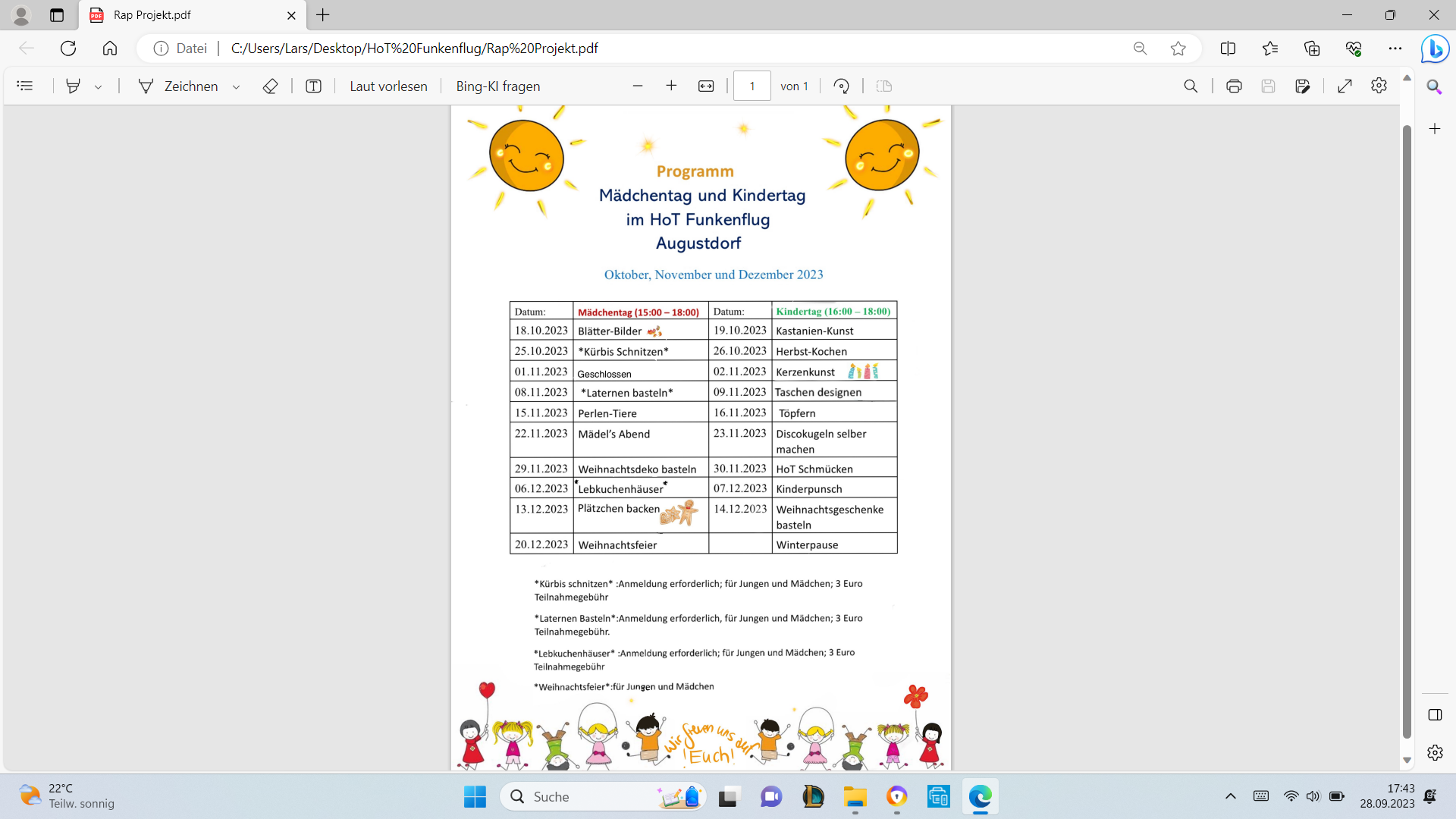Open File Explorer from the taskbar
Image resolution: width=1456 pixels, height=819 pixels.
click(x=855, y=797)
